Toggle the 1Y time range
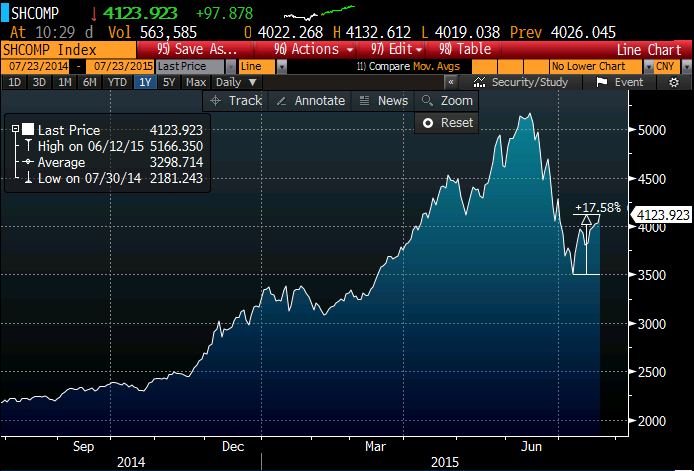 (146, 82)
